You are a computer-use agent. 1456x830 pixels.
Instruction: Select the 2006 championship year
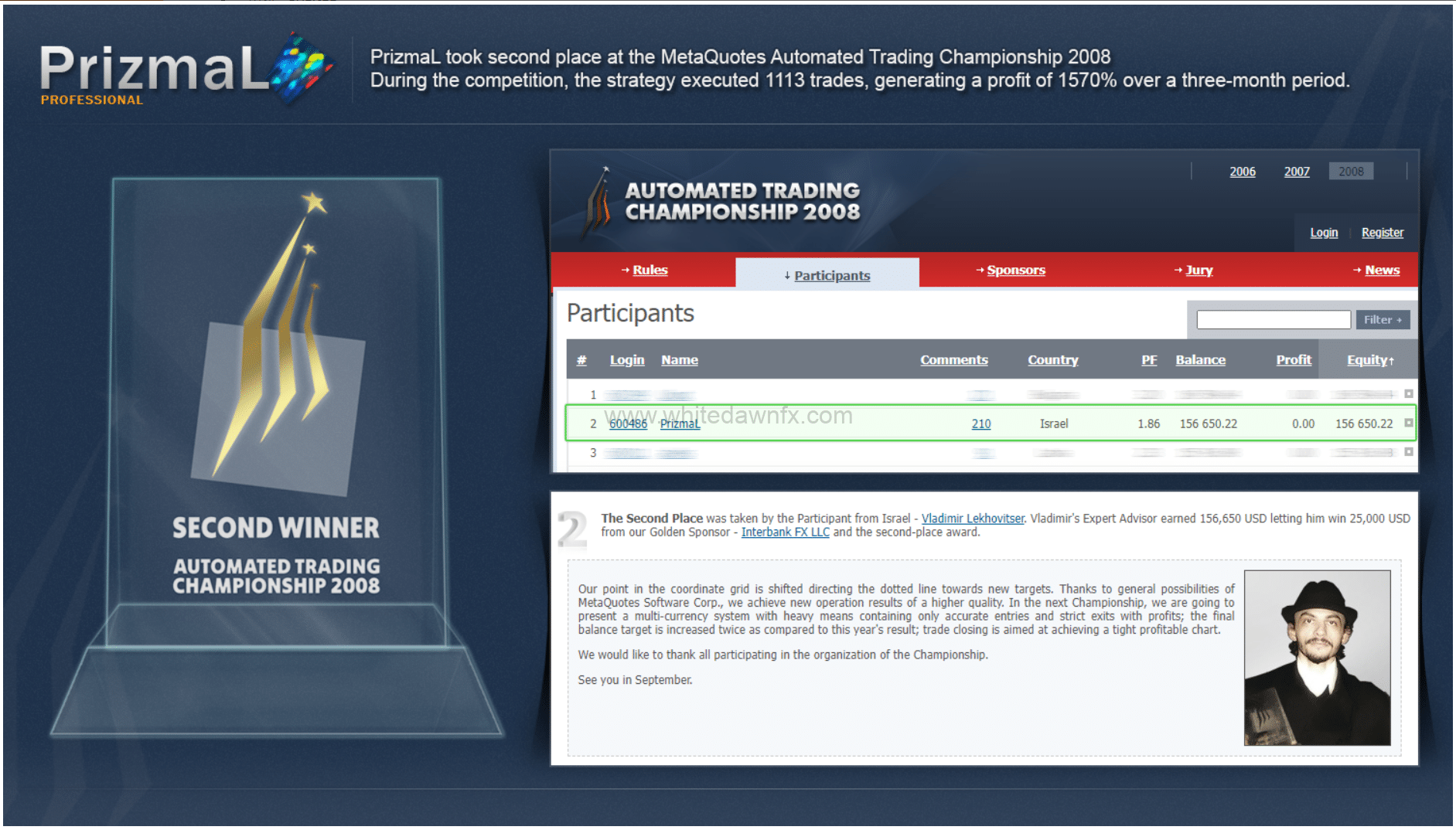point(1242,172)
